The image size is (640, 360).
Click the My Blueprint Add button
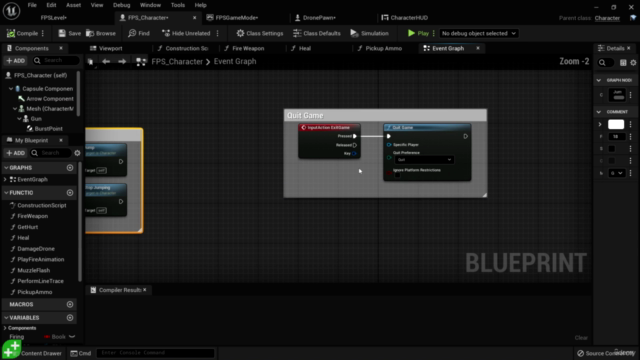point(16,153)
